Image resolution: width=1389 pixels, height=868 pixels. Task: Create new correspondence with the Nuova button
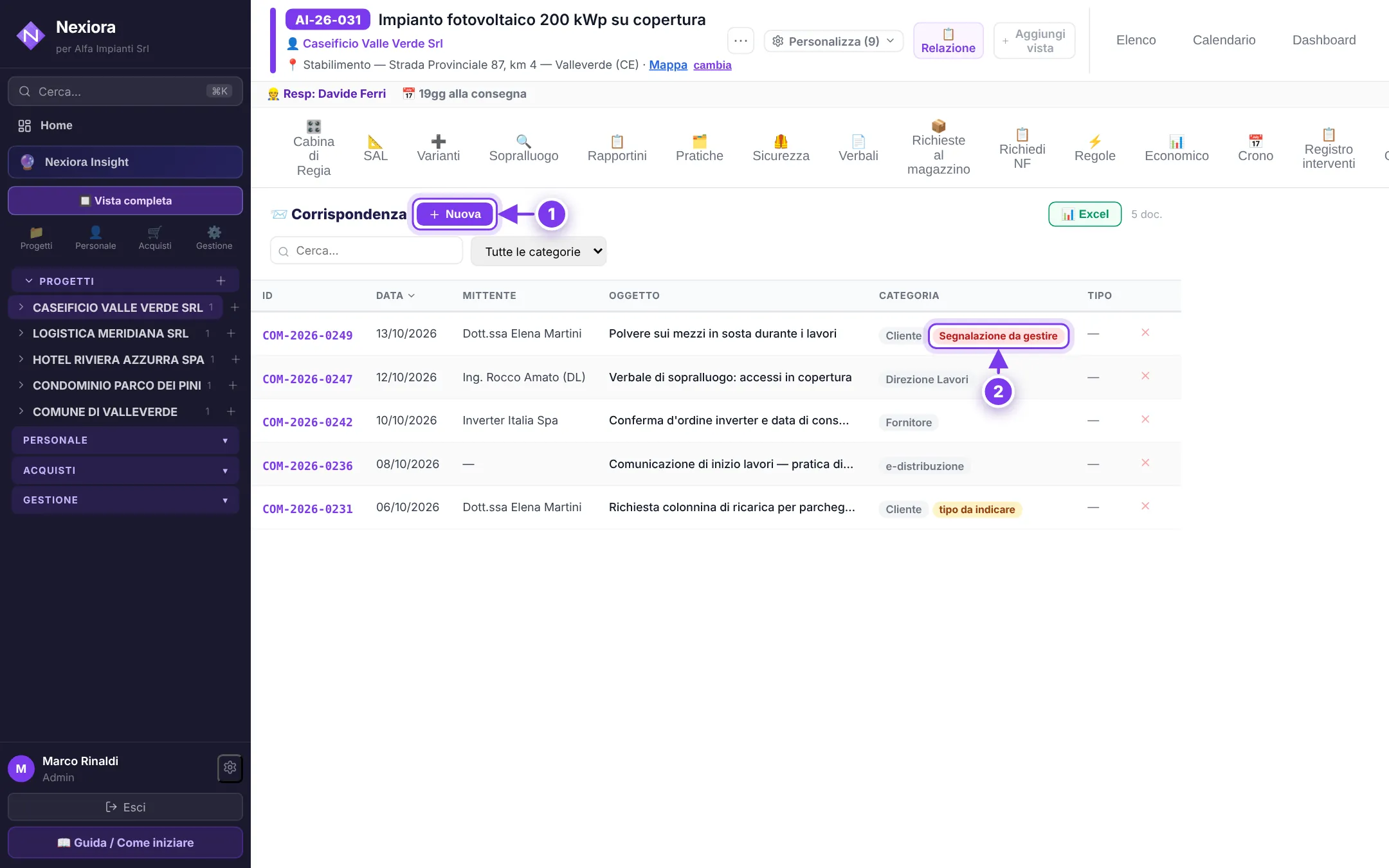coord(454,214)
